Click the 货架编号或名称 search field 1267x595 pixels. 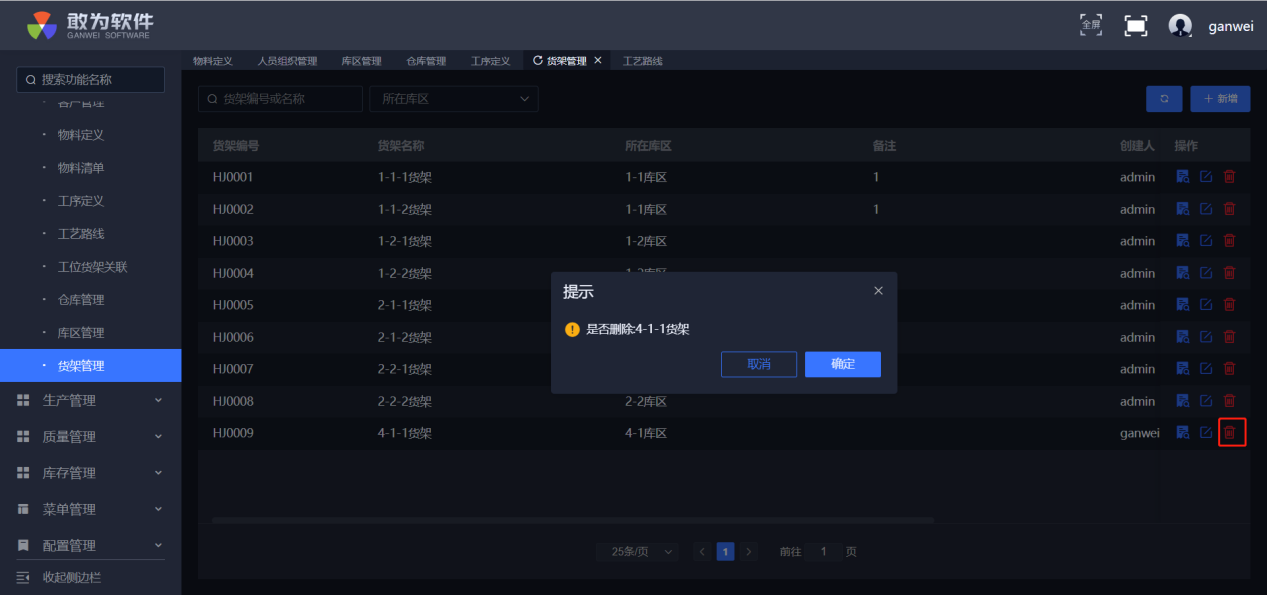click(280, 99)
